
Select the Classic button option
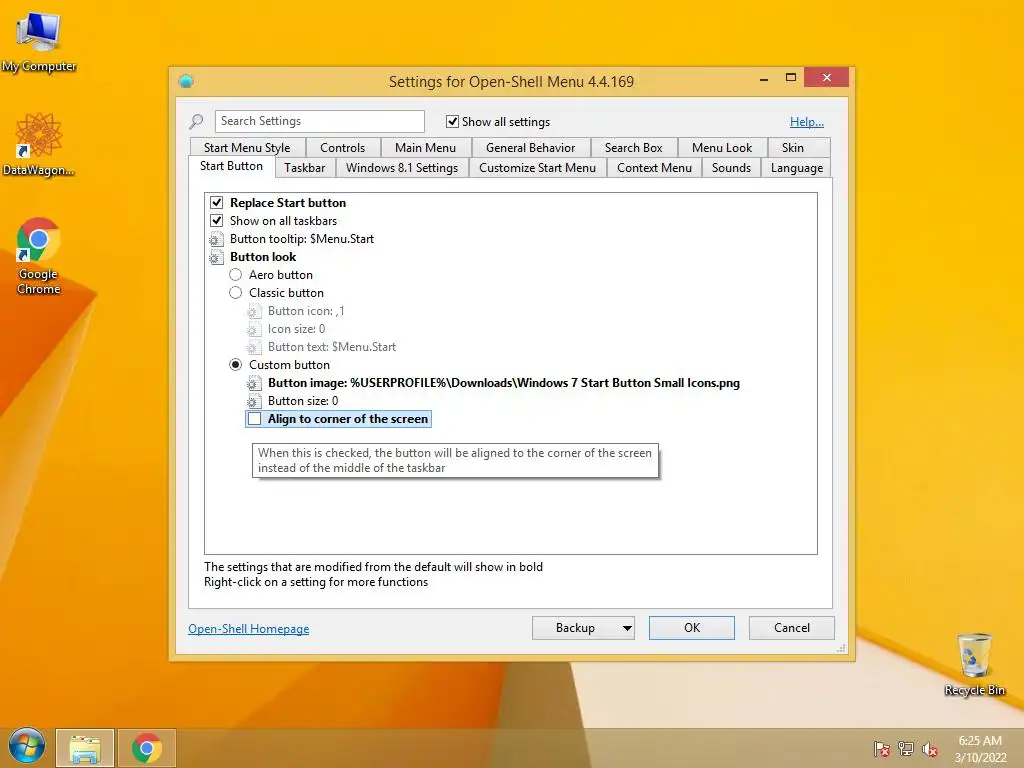click(236, 293)
